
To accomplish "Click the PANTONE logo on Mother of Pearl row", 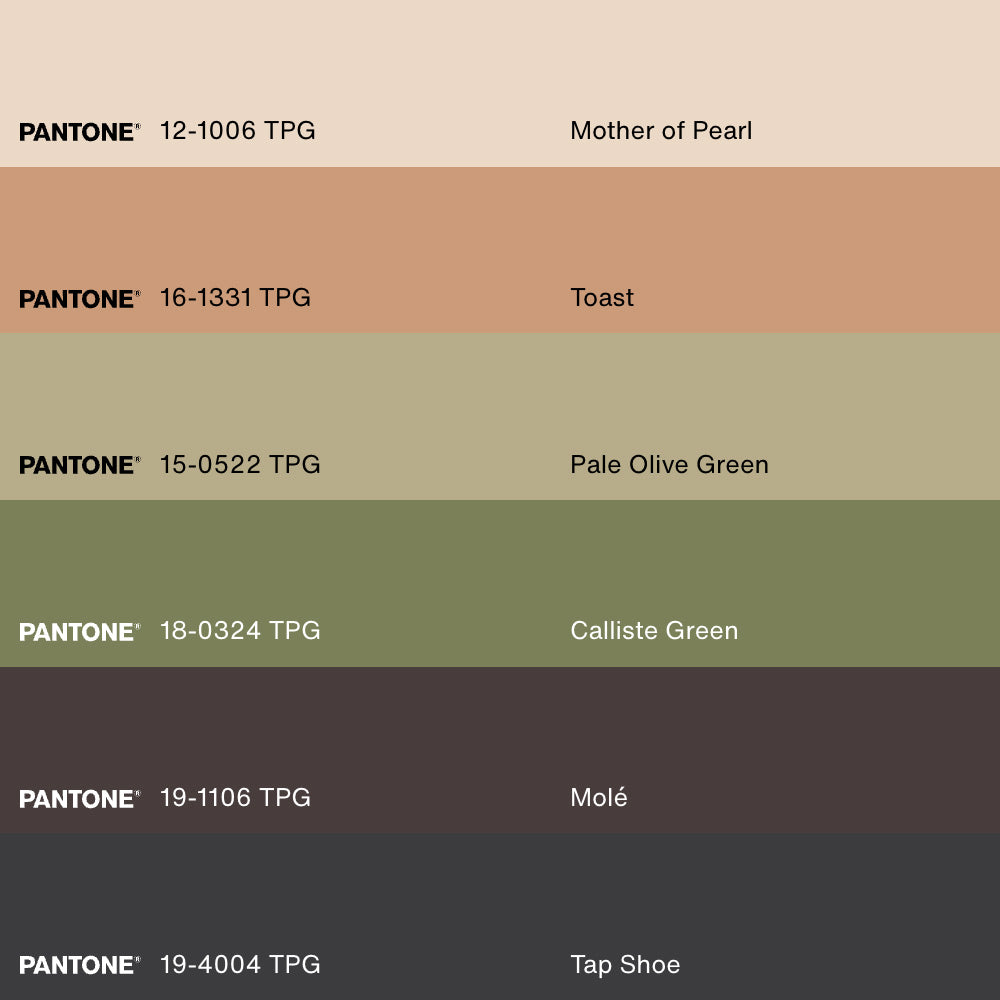I will coord(79,132).
